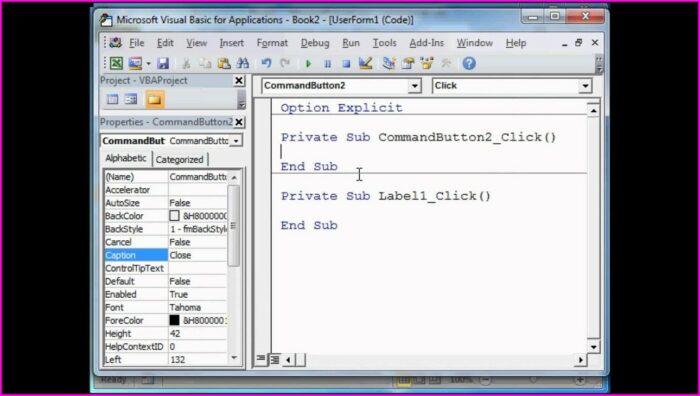700x396 pixels.
Task: Click code window scroll up arrow
Action: tap(593, 110)
